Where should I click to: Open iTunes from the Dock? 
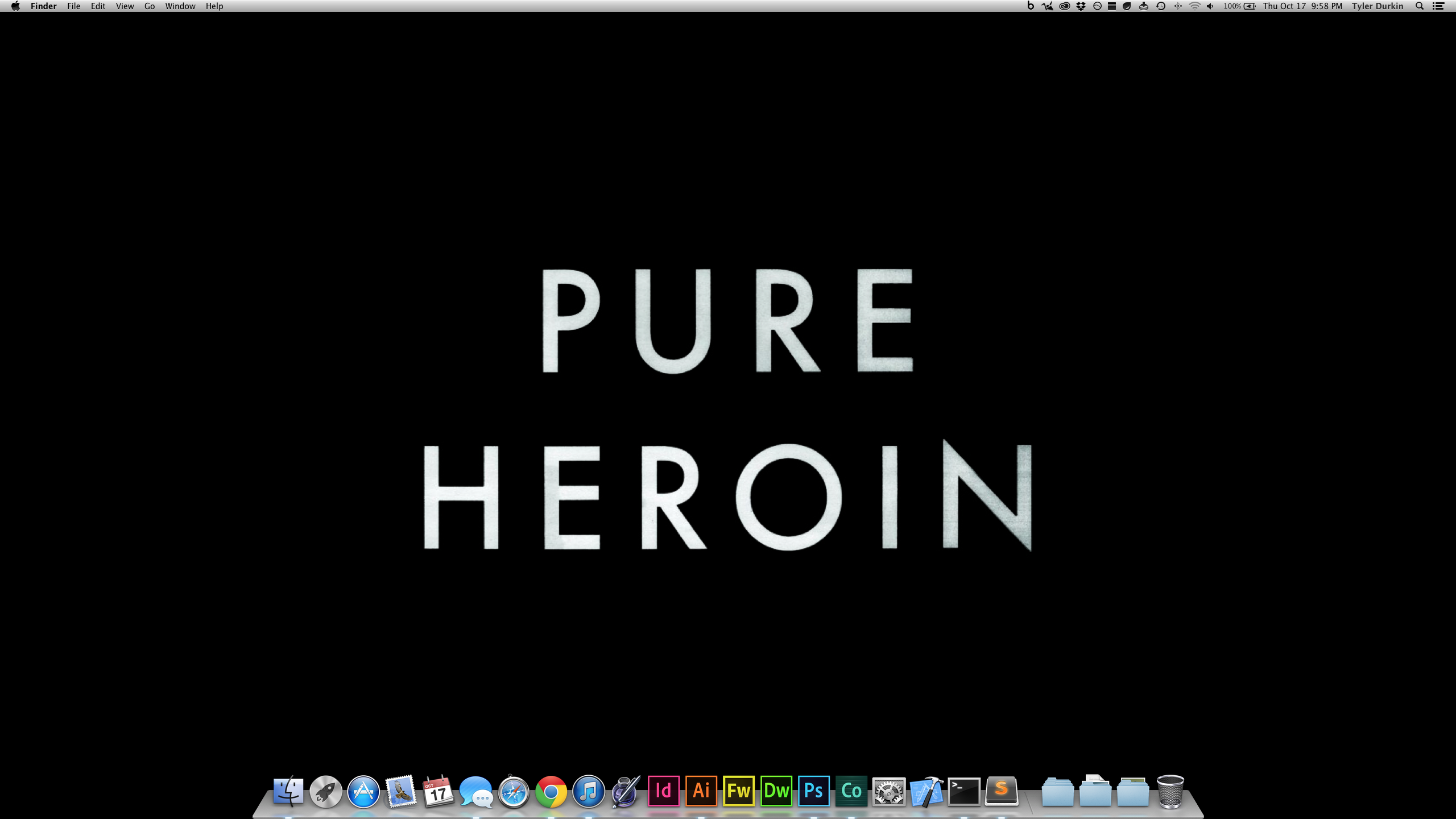[x=589, y=791]
